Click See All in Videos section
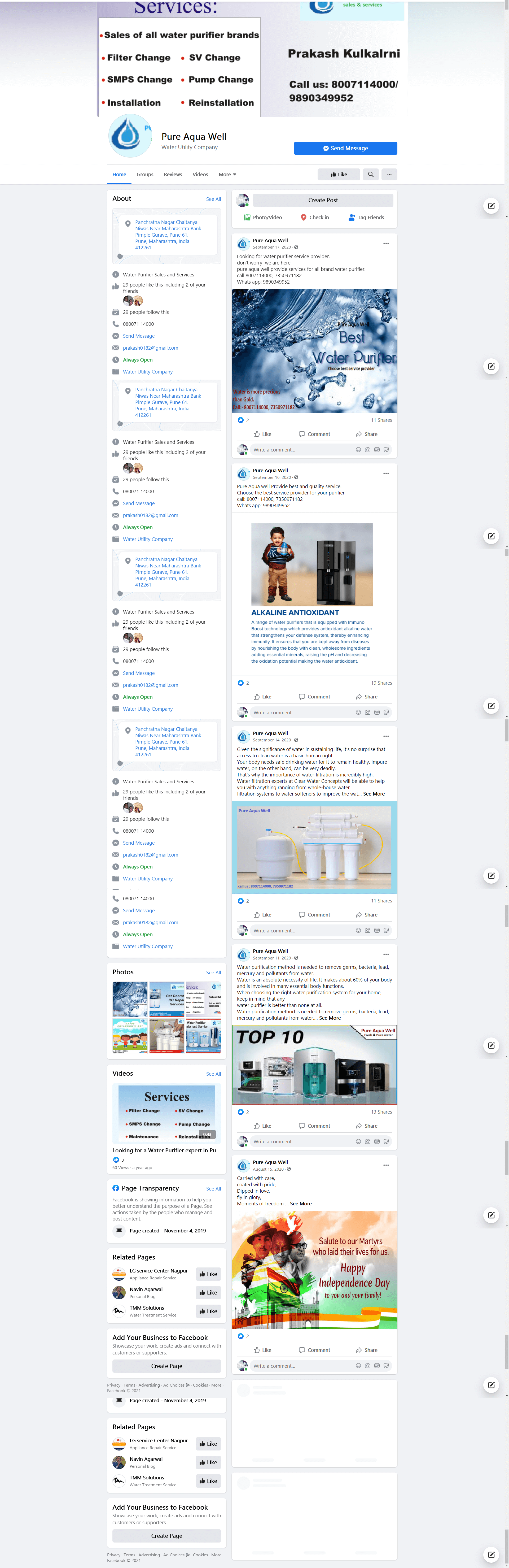 point(213,1074)
